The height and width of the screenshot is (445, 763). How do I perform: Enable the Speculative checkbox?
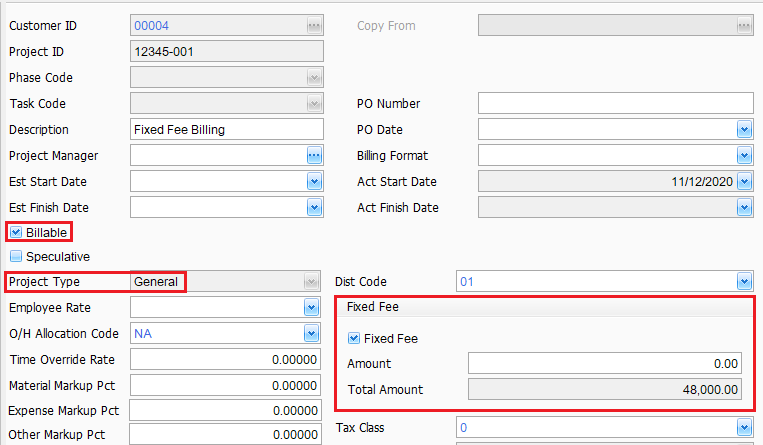(16, 256)
